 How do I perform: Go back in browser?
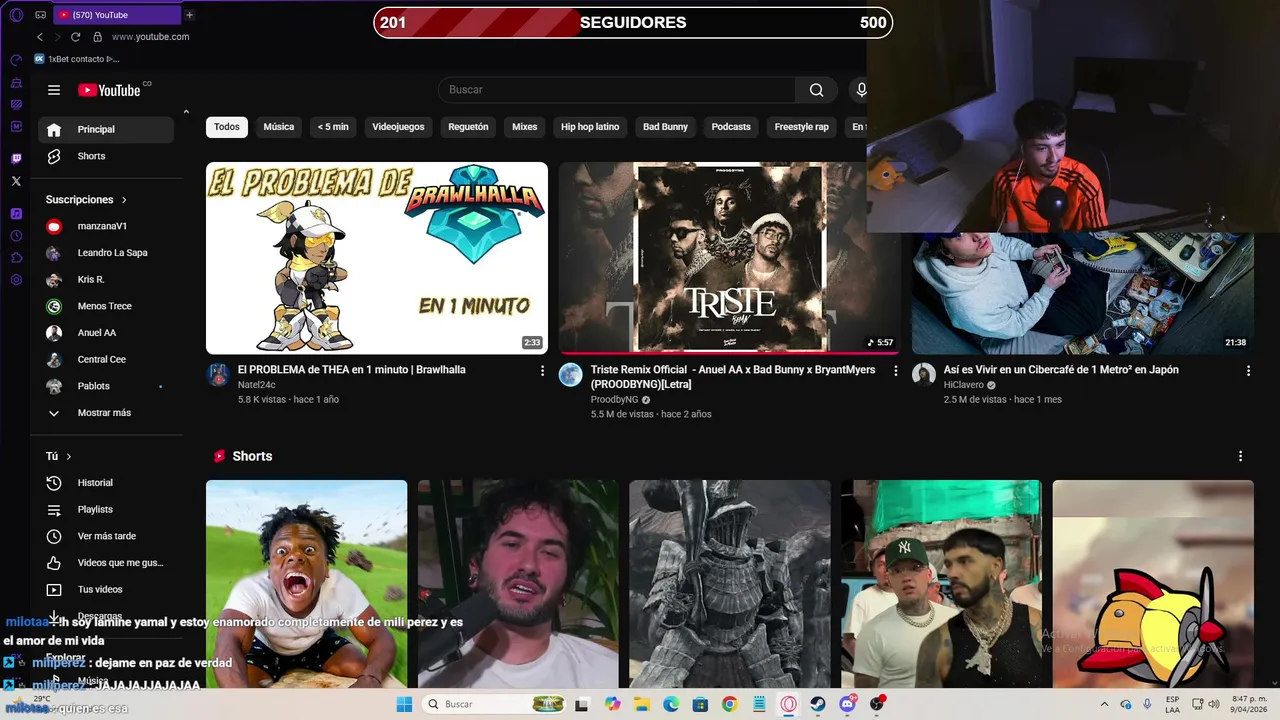click(x=39, y=37)
